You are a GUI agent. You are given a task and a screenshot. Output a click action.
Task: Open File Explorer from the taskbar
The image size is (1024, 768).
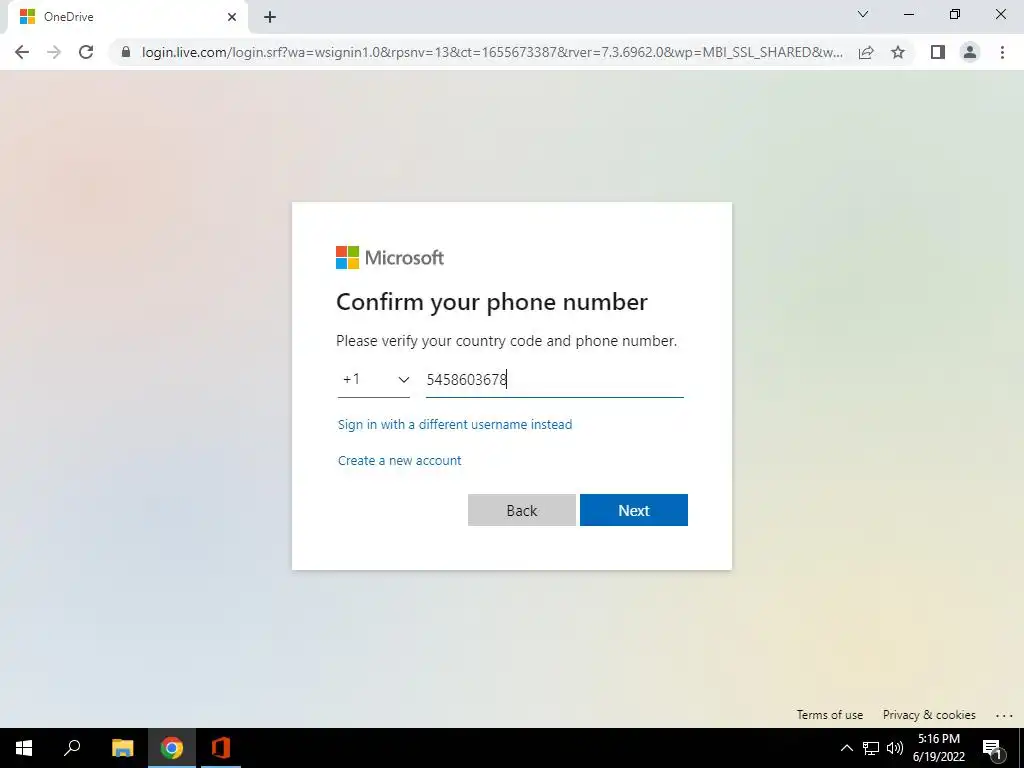tap(122, 748)
